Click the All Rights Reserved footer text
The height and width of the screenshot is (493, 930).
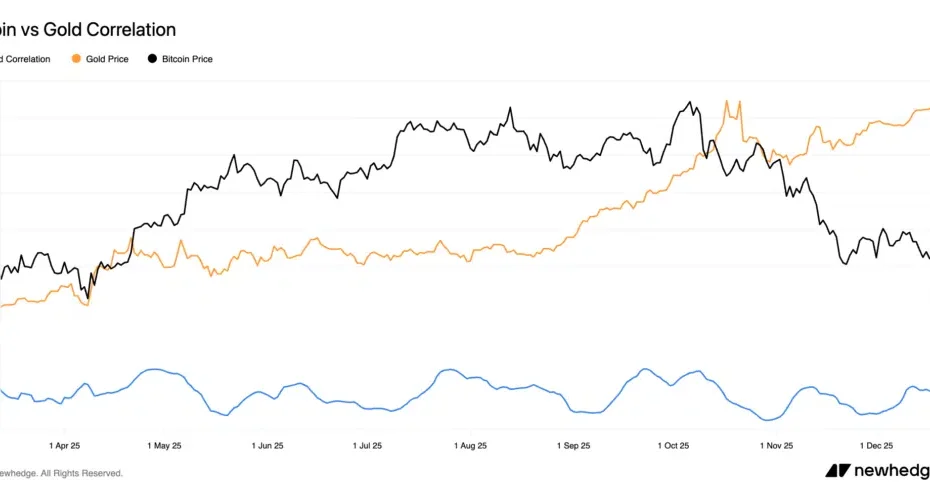click(62, 473)
